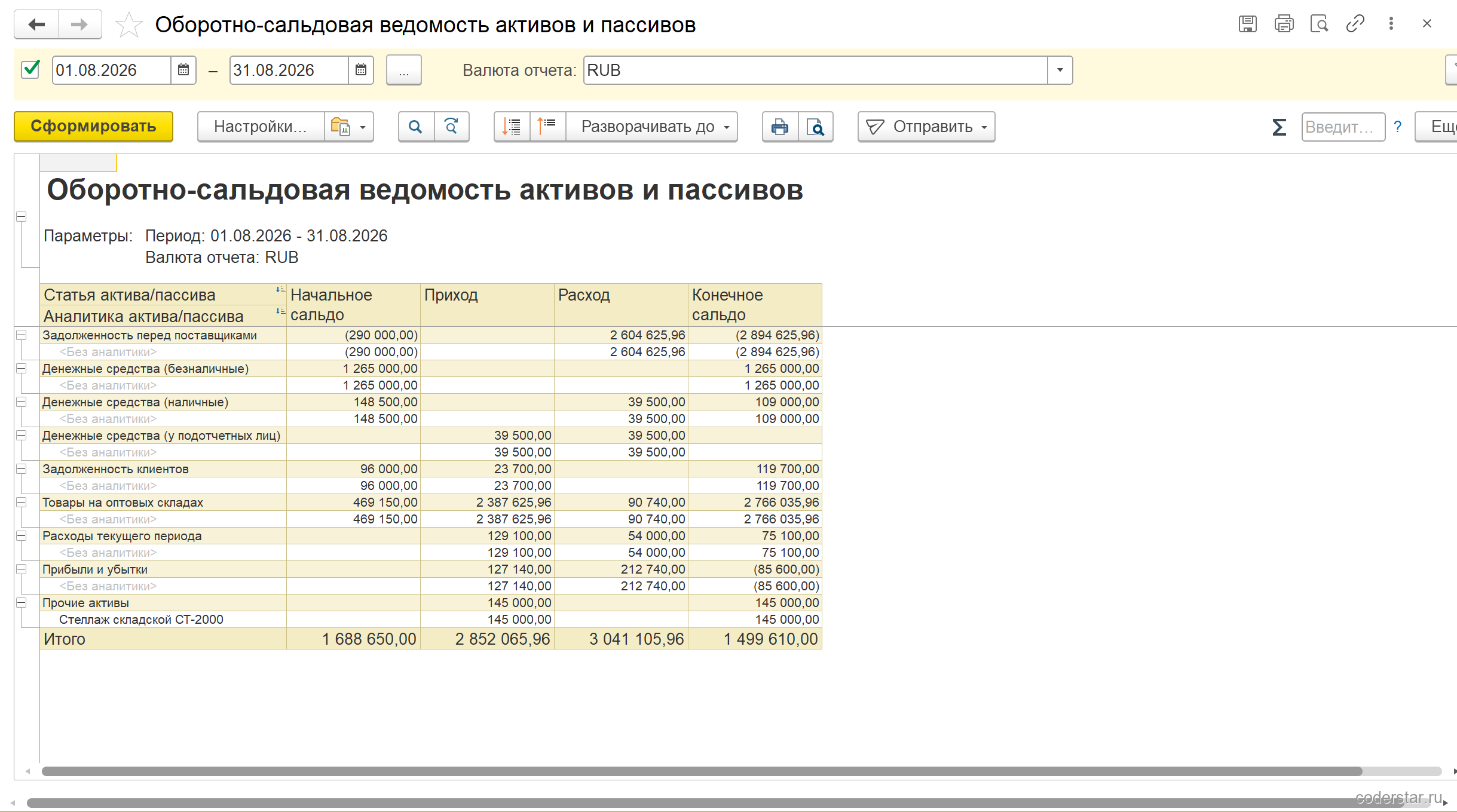The image size is (1457, 812).
Task: Open calendar for end date 31.08.2026
Action: (361, 70)
